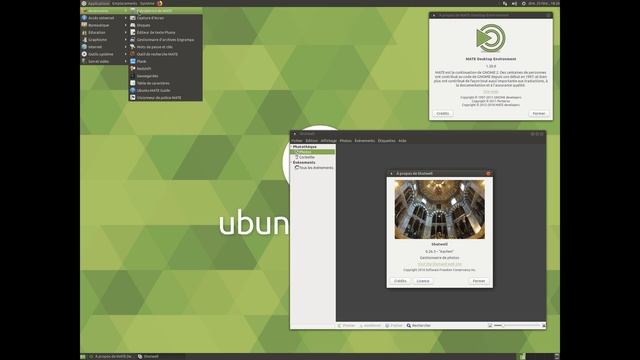Click the date and time clock
Screen dimensions: 640x360
(x=543, y=3)
